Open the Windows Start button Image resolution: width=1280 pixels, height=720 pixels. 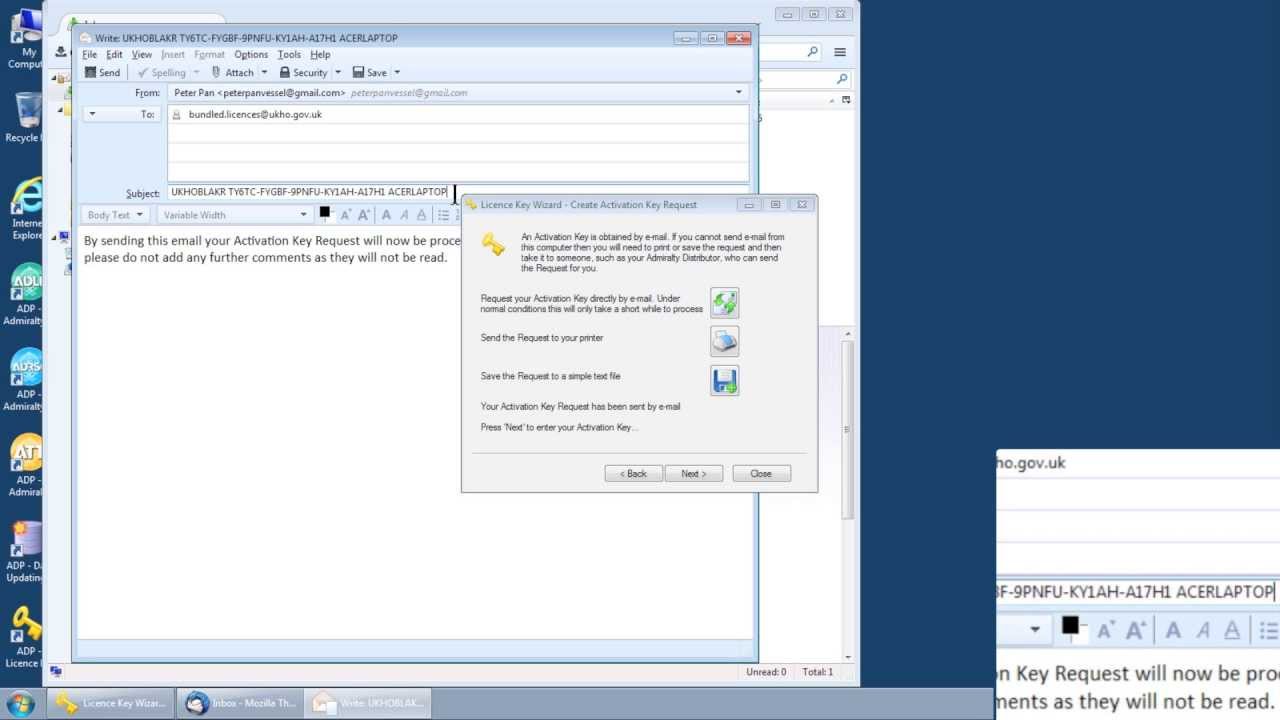[20, 703]
